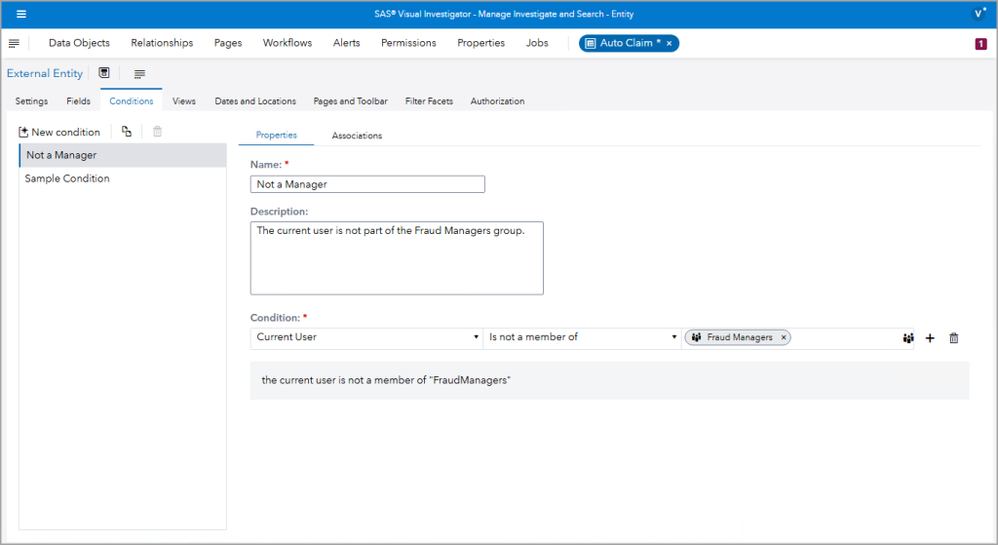Delete the condition row with trash icon

(x=953, y=338)
